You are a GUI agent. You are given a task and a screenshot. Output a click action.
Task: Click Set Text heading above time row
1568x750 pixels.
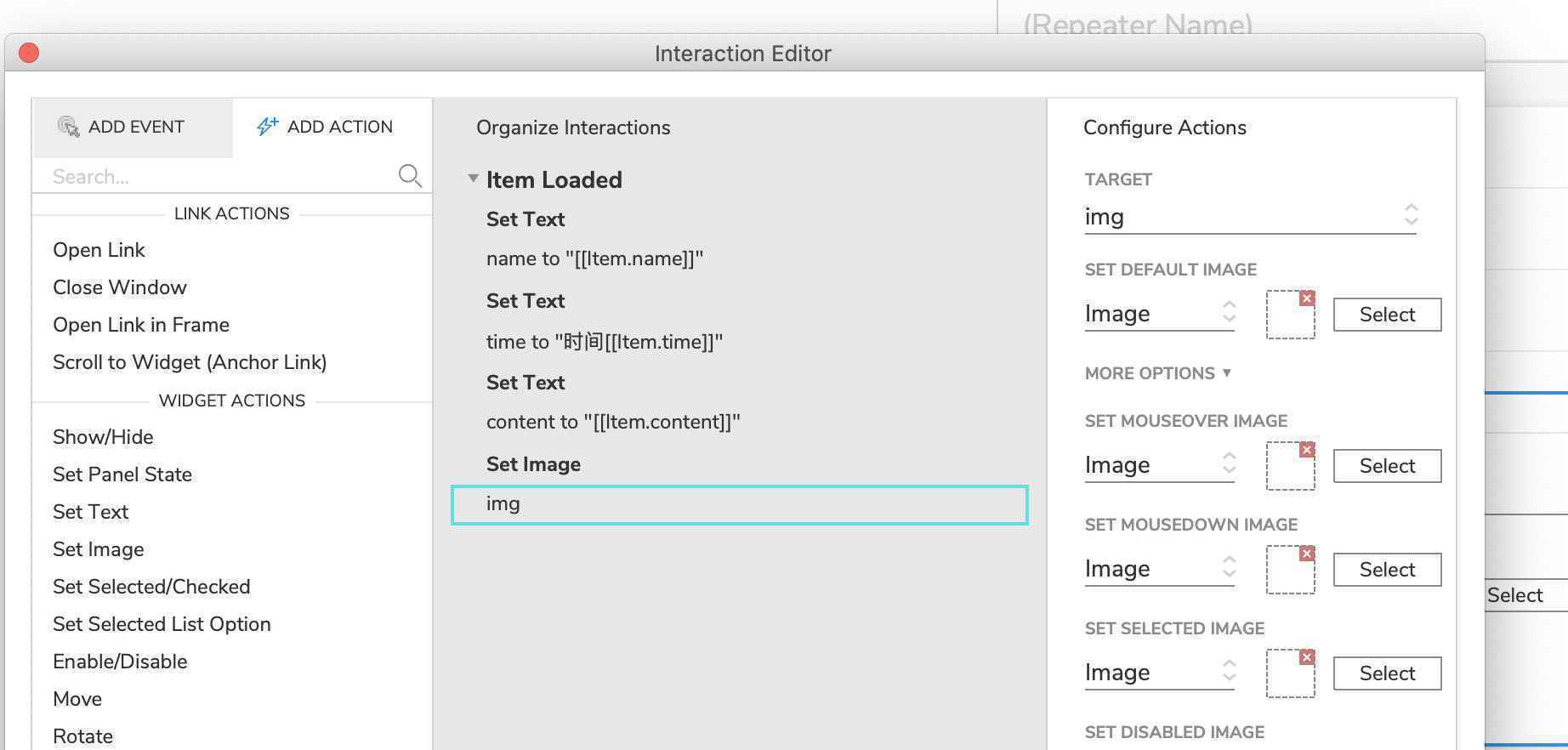[526, 301]
